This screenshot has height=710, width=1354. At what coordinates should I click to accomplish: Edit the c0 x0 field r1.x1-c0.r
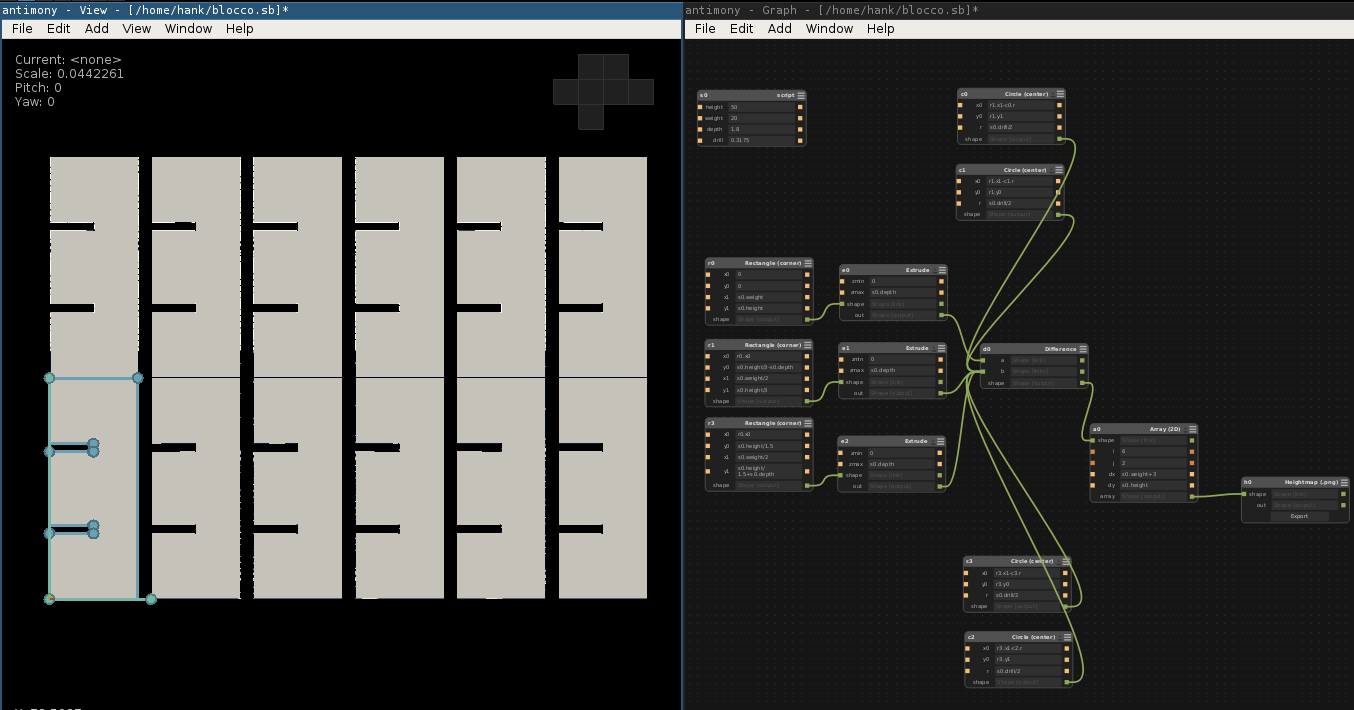1020,104
